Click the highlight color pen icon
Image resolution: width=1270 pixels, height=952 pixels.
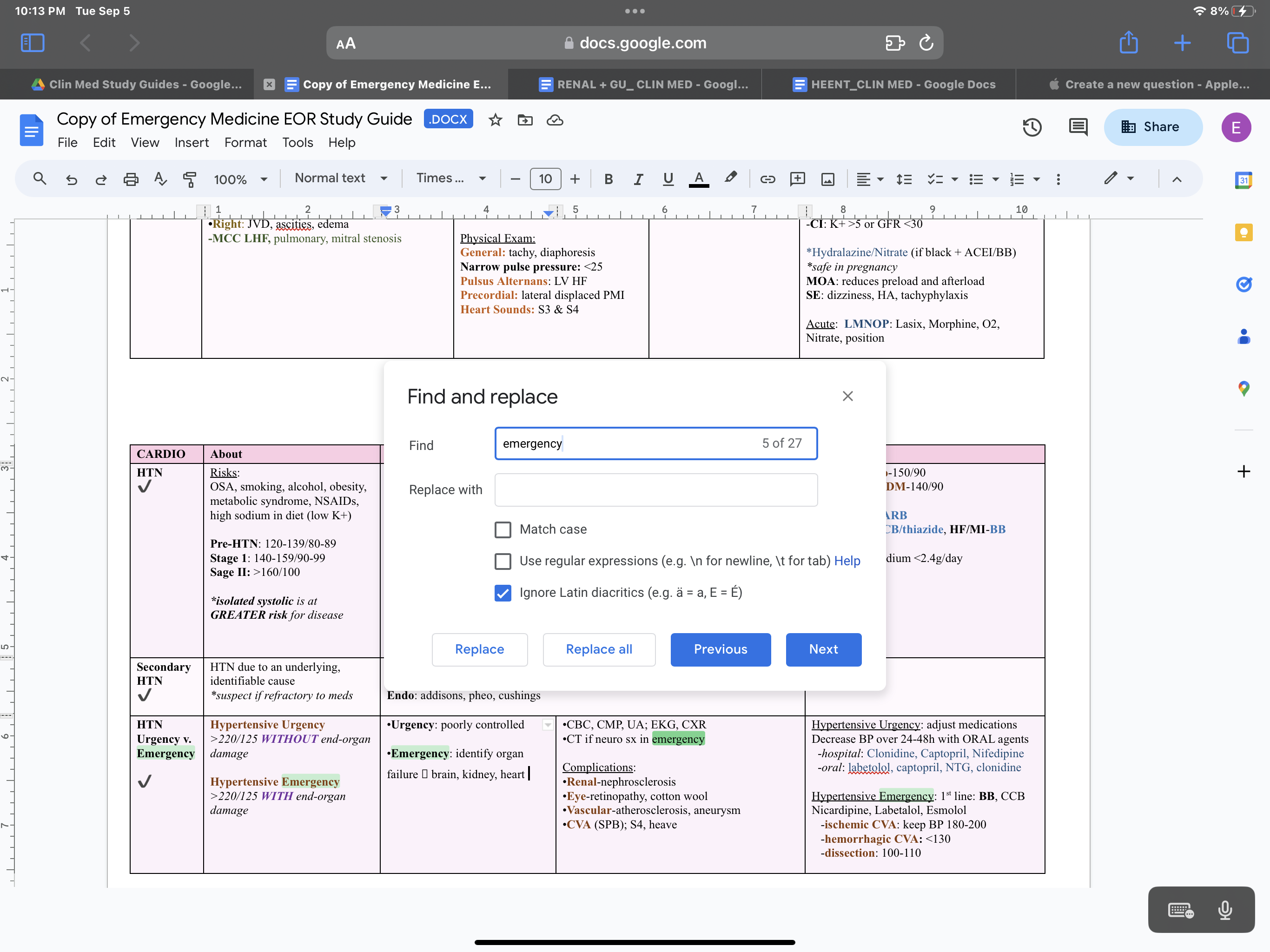(x=730, y=178)
